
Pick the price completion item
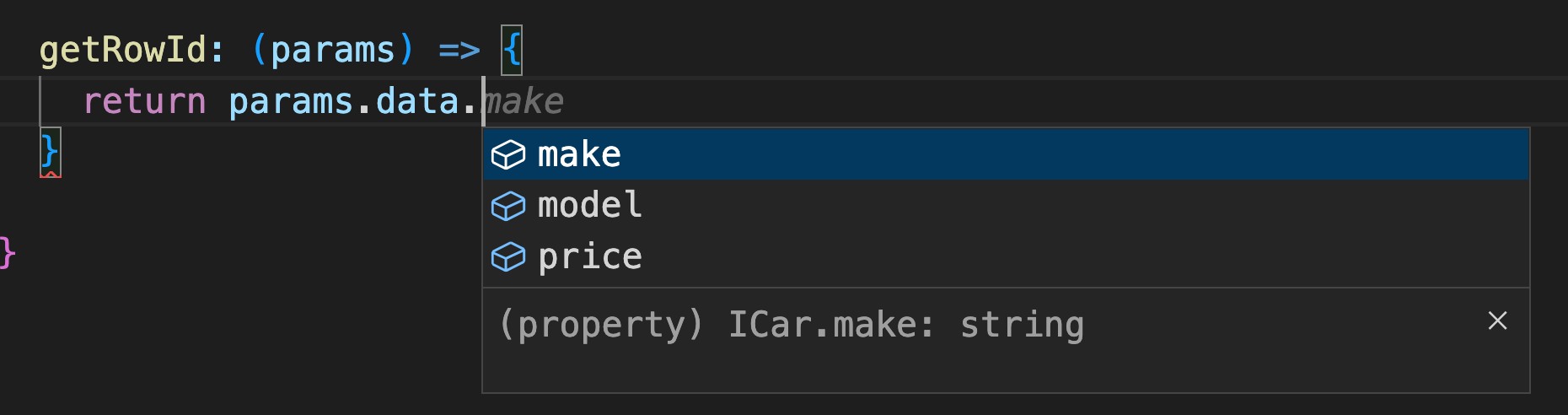[1006, 256]
